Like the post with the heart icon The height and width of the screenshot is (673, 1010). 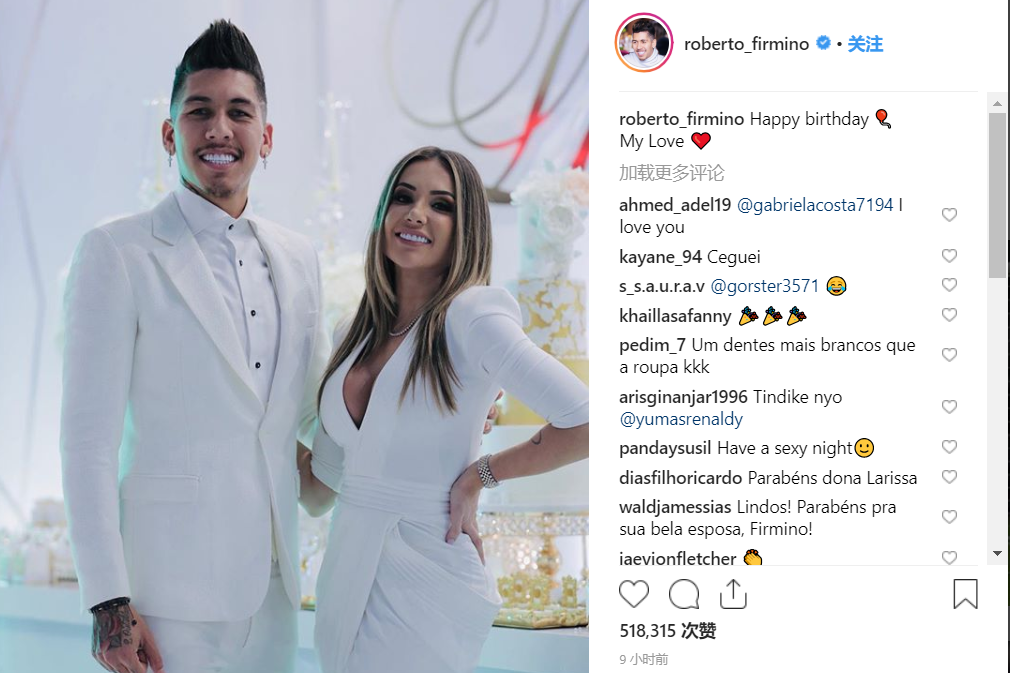pos(634,594)
